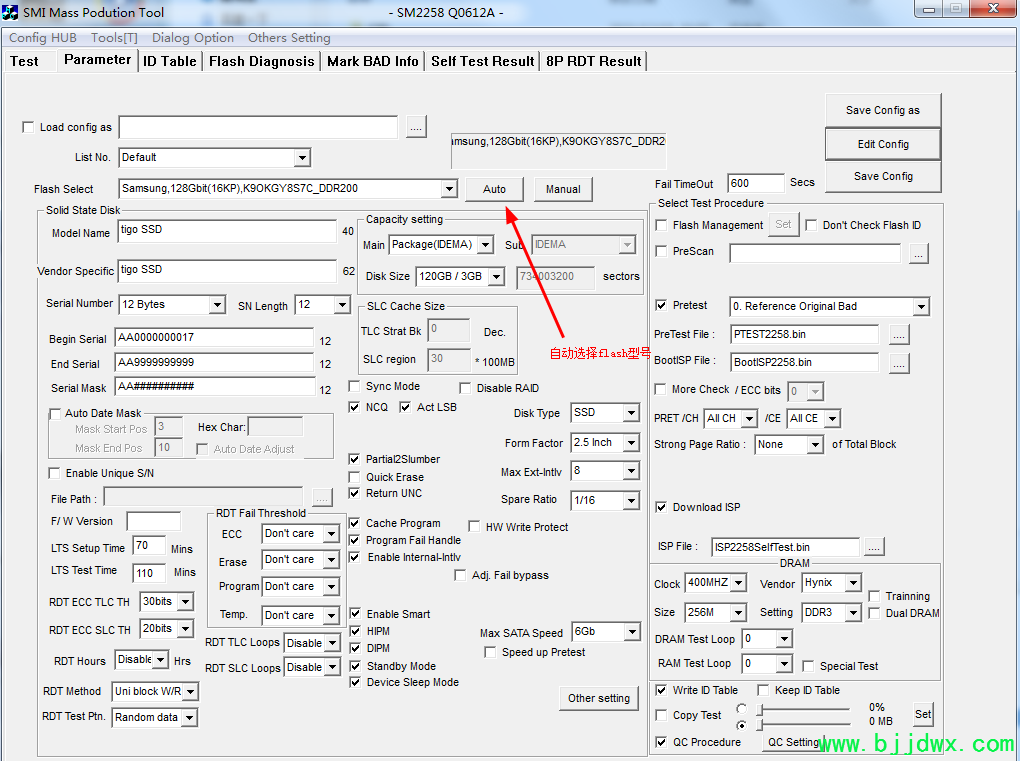Click the Vendor Specific input field

227,271
